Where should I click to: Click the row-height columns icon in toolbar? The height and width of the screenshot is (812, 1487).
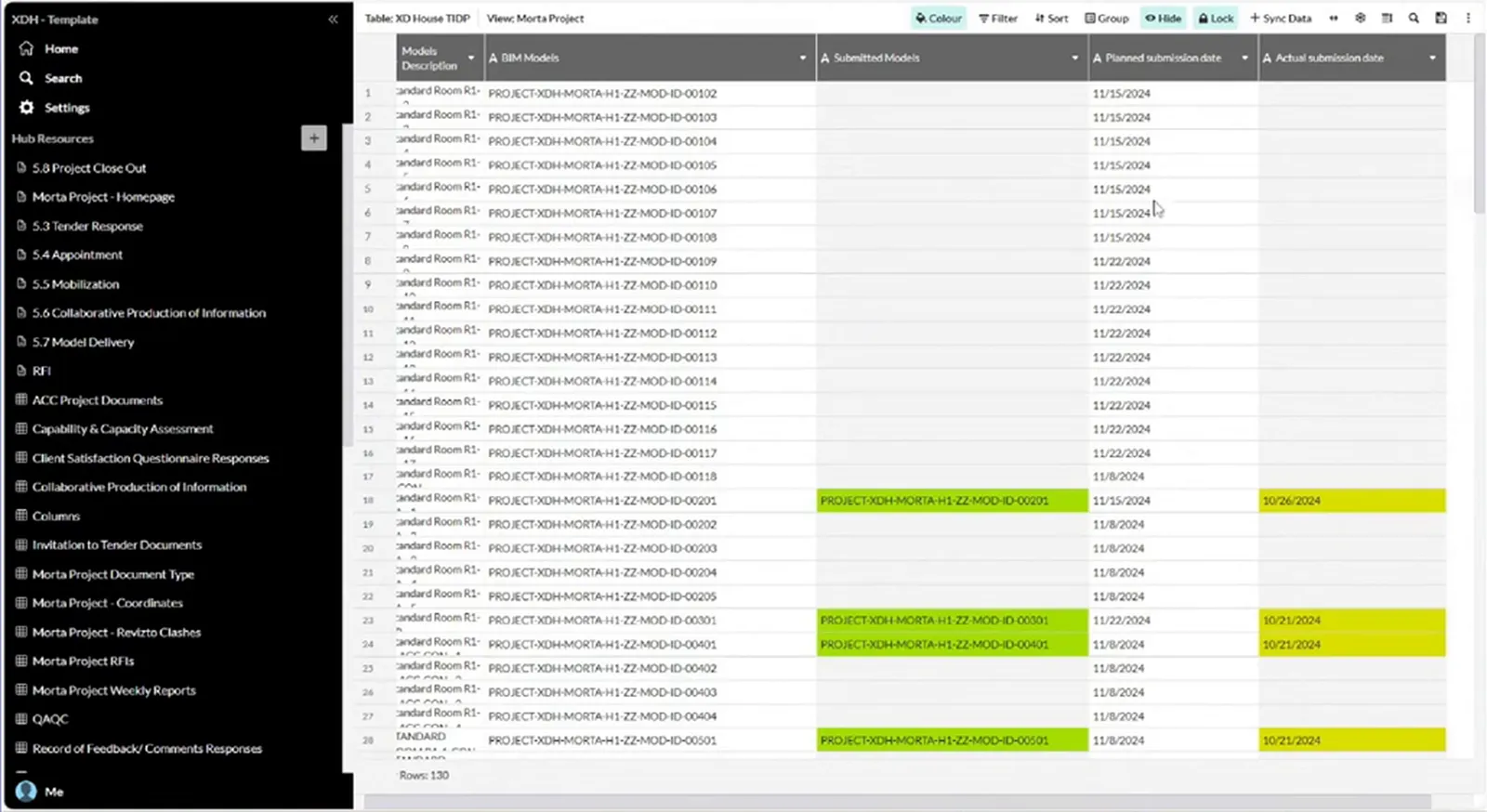click(x=1387, y=18)
